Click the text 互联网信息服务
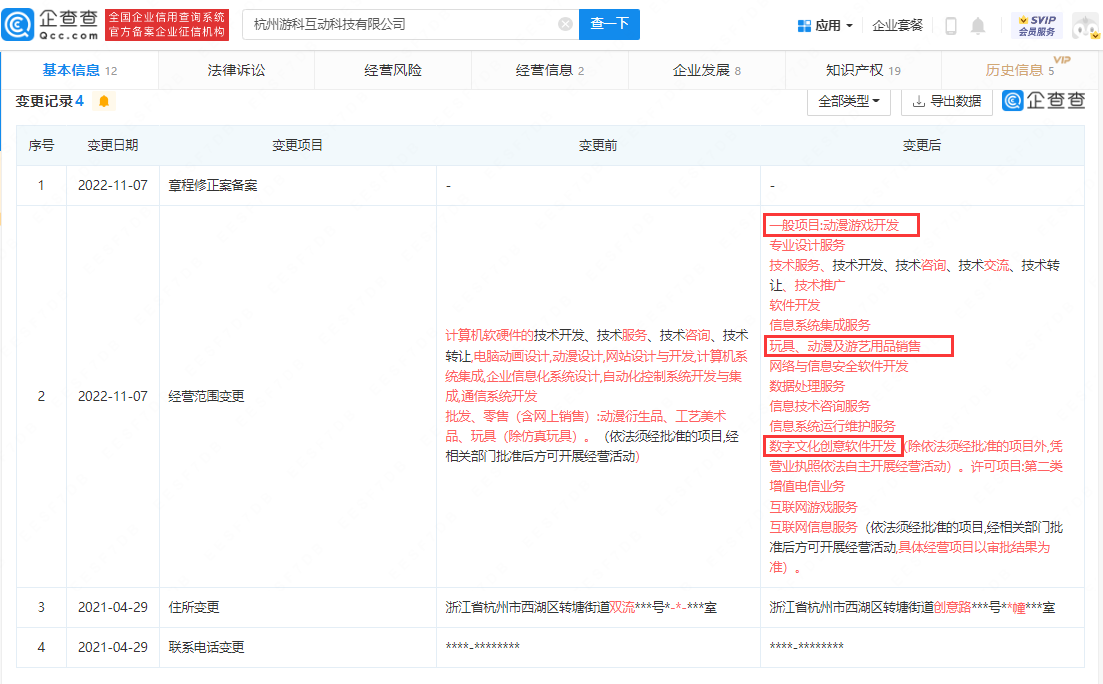Screen dimensions: 1103x684 tap(813, 527)
